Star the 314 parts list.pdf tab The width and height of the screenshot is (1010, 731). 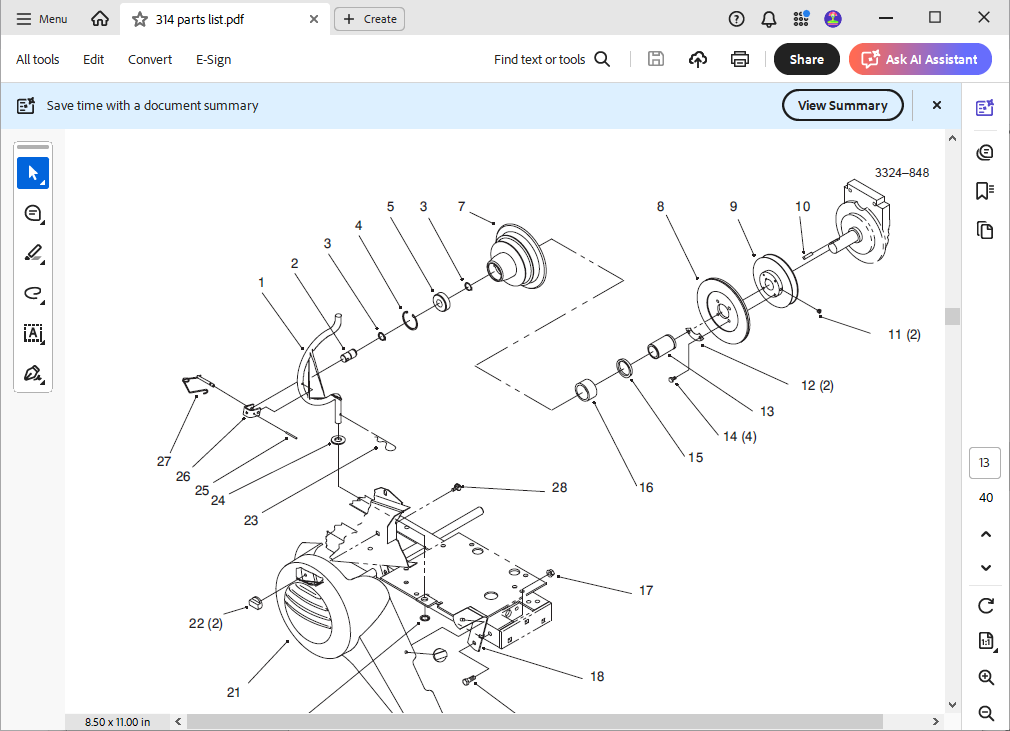pyautogui.click(x=140, y=19)
